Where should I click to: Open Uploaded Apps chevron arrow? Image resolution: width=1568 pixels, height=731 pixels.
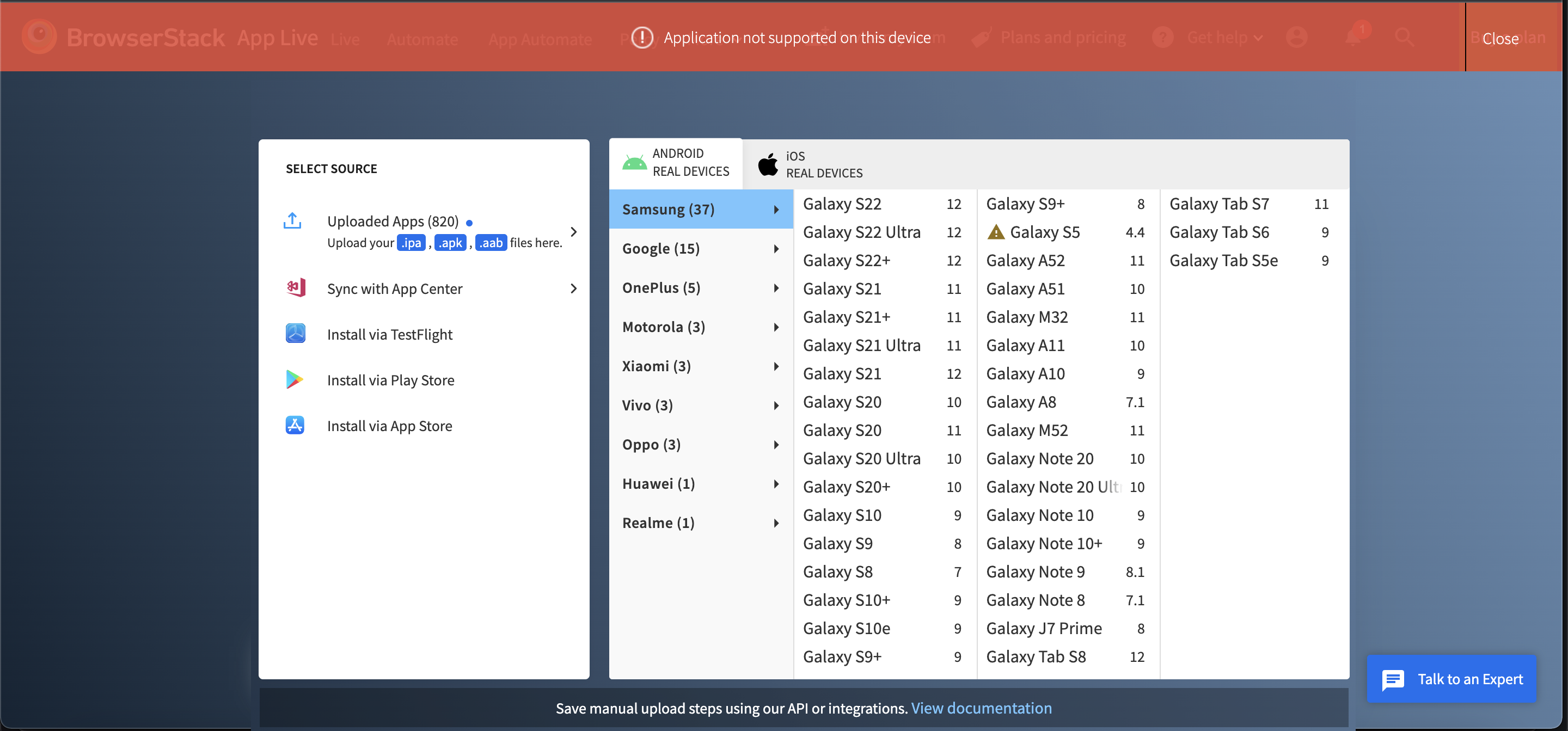click(573, 231)
